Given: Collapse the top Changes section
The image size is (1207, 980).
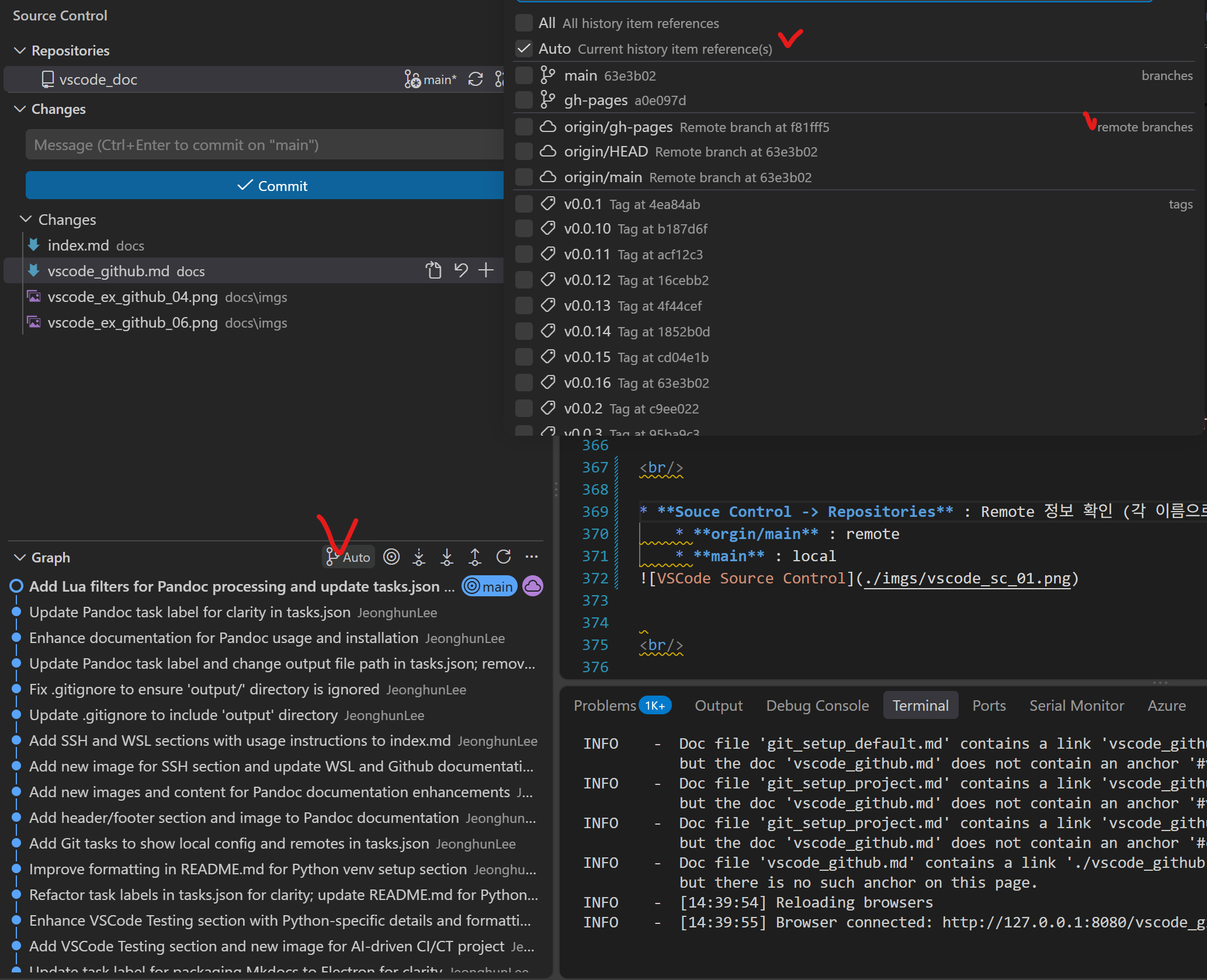Looking at the screenshot, I should pos(20,109).
